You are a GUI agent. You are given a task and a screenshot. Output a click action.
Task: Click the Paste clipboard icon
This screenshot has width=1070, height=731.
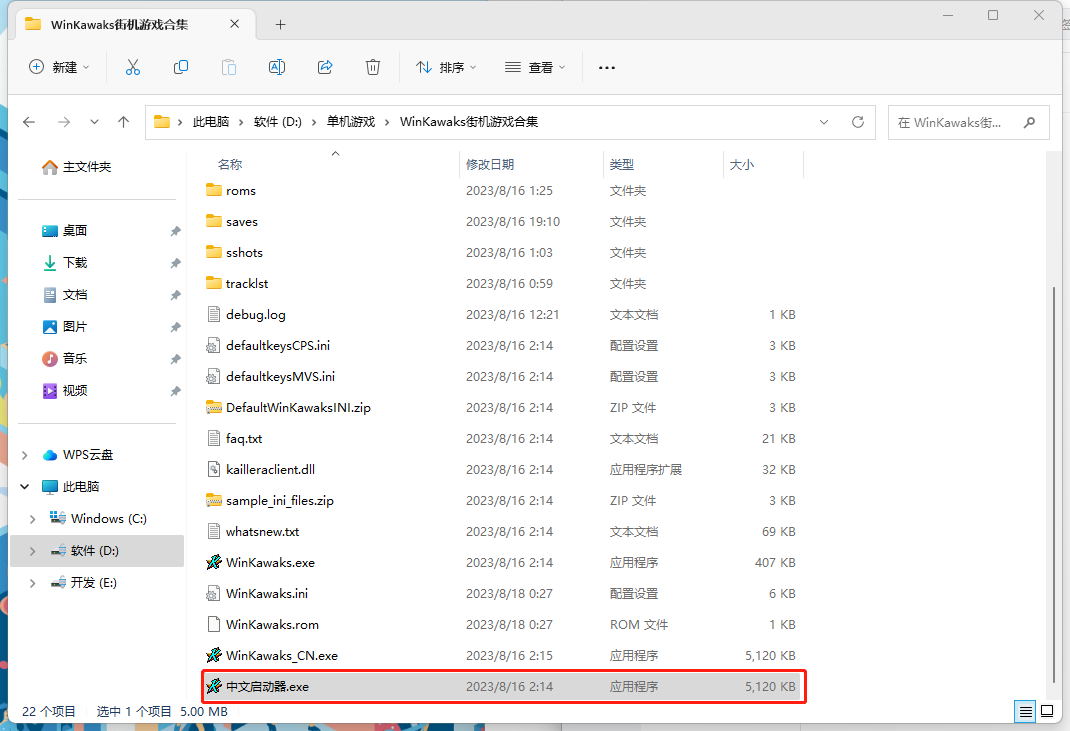pyautogui.click(x=229, y=67)
